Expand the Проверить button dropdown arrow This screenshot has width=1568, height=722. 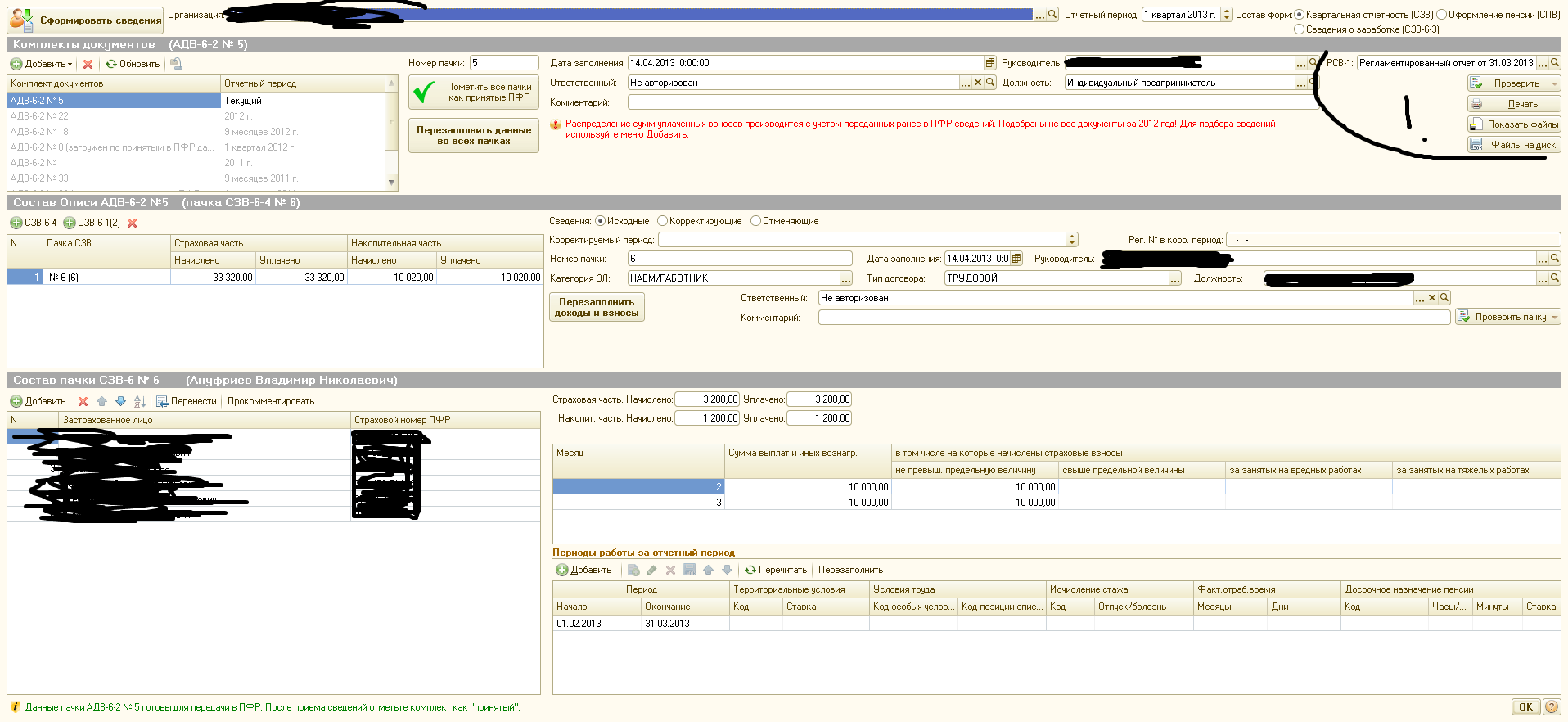[x=1555, y=83]
